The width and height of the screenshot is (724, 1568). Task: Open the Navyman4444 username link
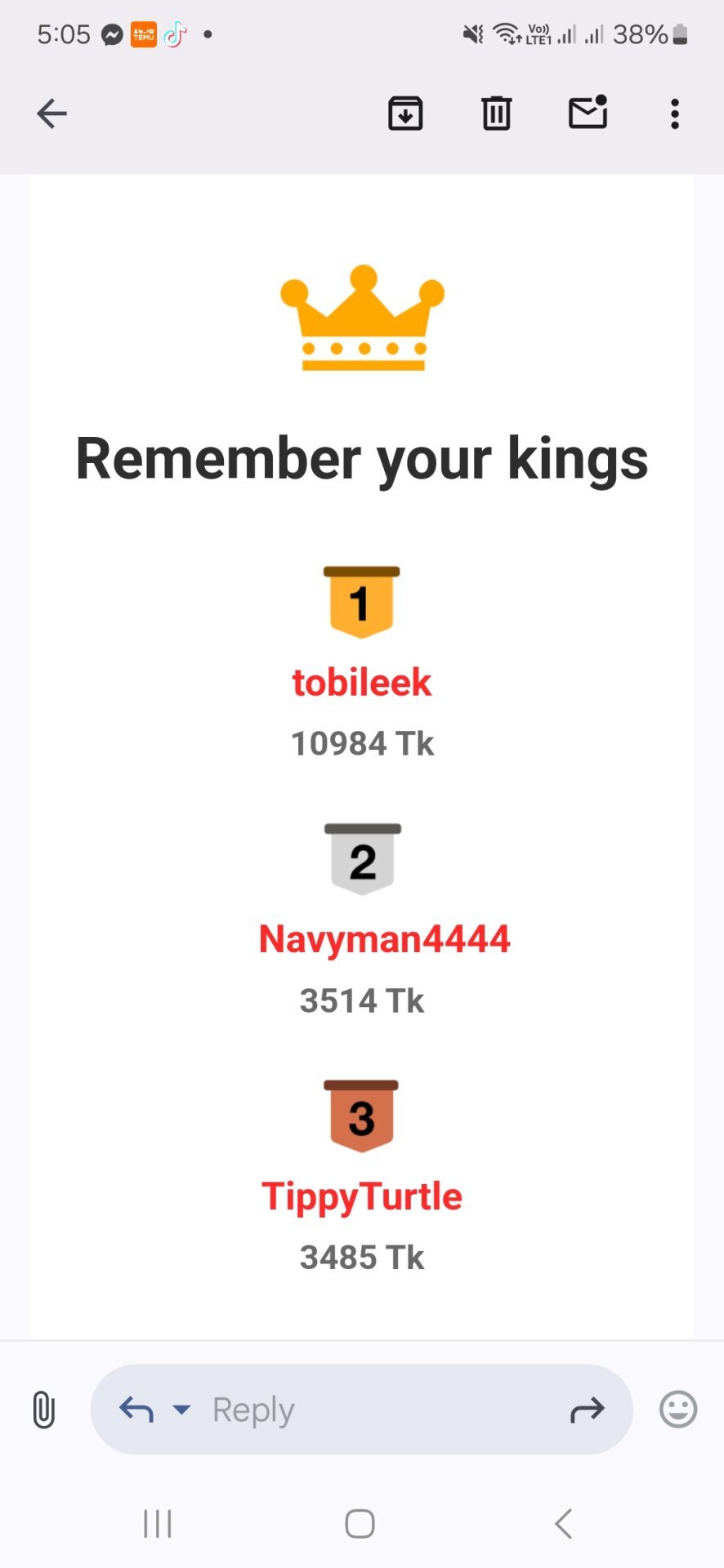pyautogui.click(x=384, y=939)
